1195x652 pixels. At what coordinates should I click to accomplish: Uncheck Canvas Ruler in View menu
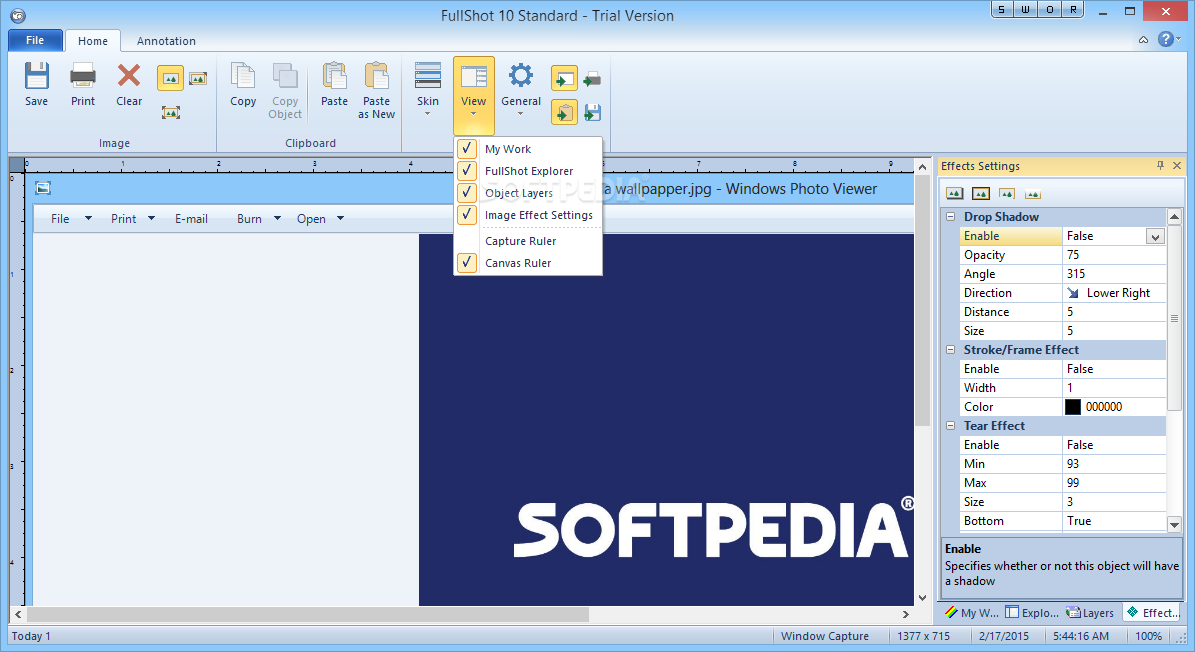point(466,263)
